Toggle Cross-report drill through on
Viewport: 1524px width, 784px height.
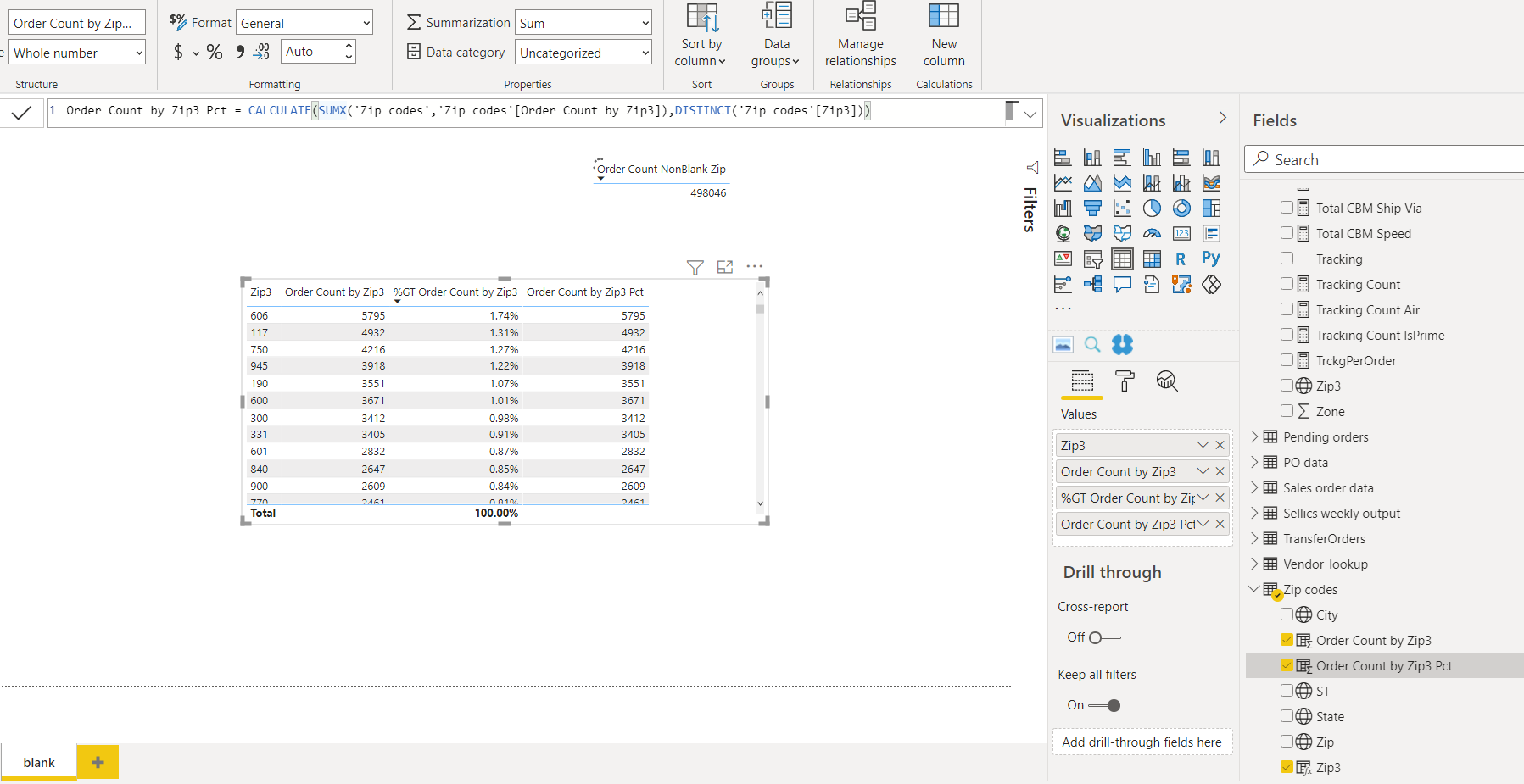1104,637
